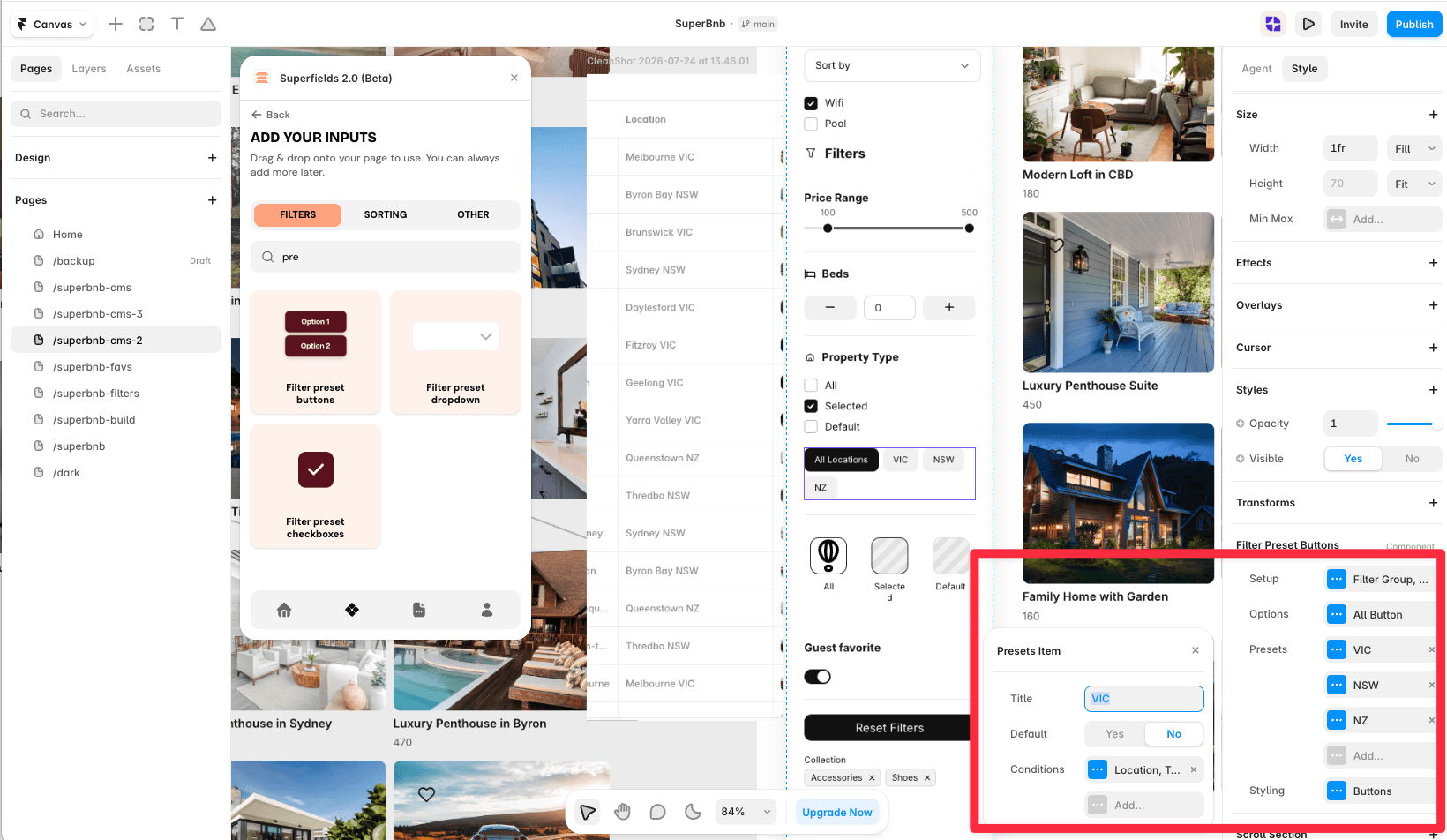Check the All property type checkbox
The image size is (1447, 840).
811,386
